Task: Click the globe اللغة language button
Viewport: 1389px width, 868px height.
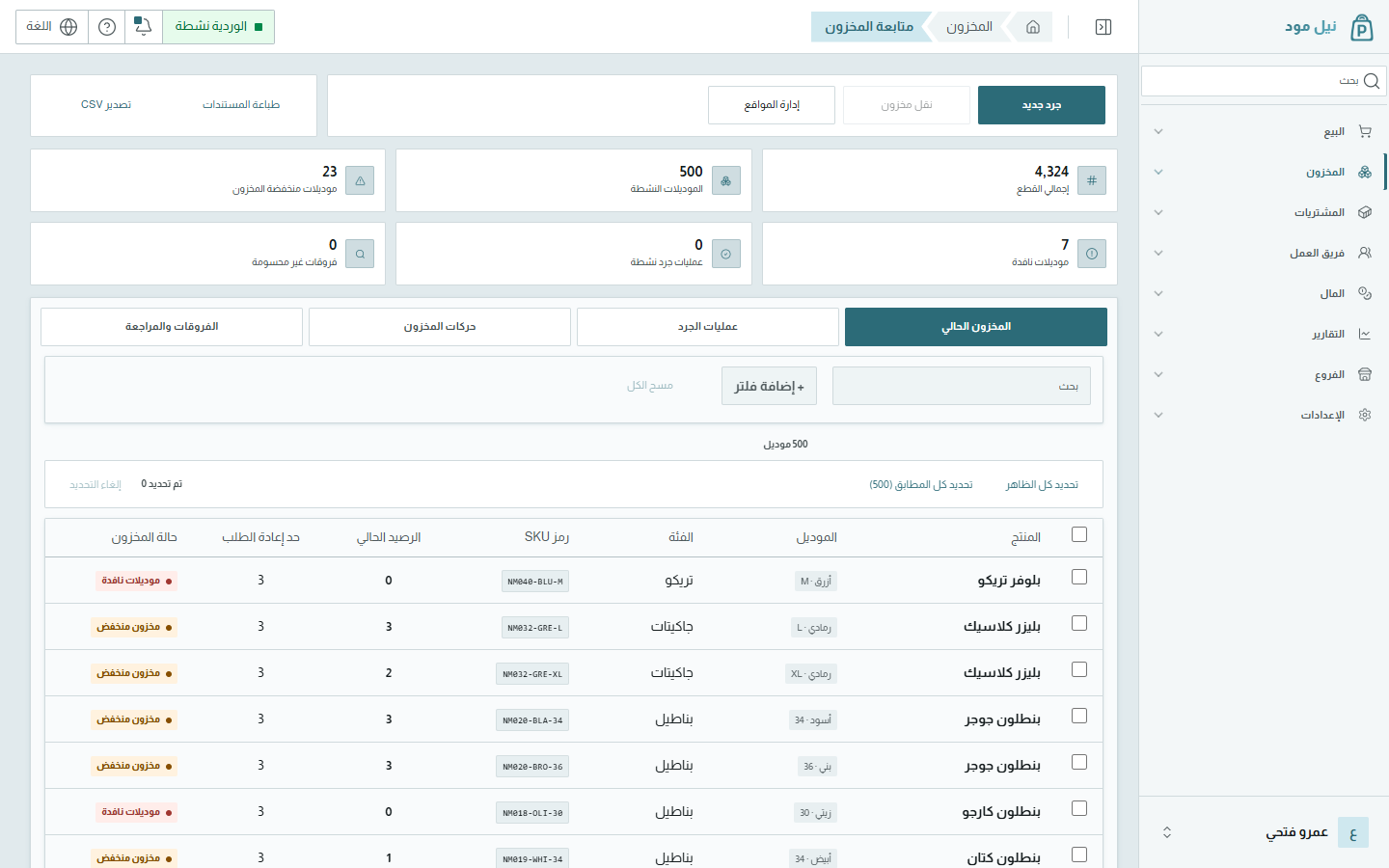Action: 52,27
